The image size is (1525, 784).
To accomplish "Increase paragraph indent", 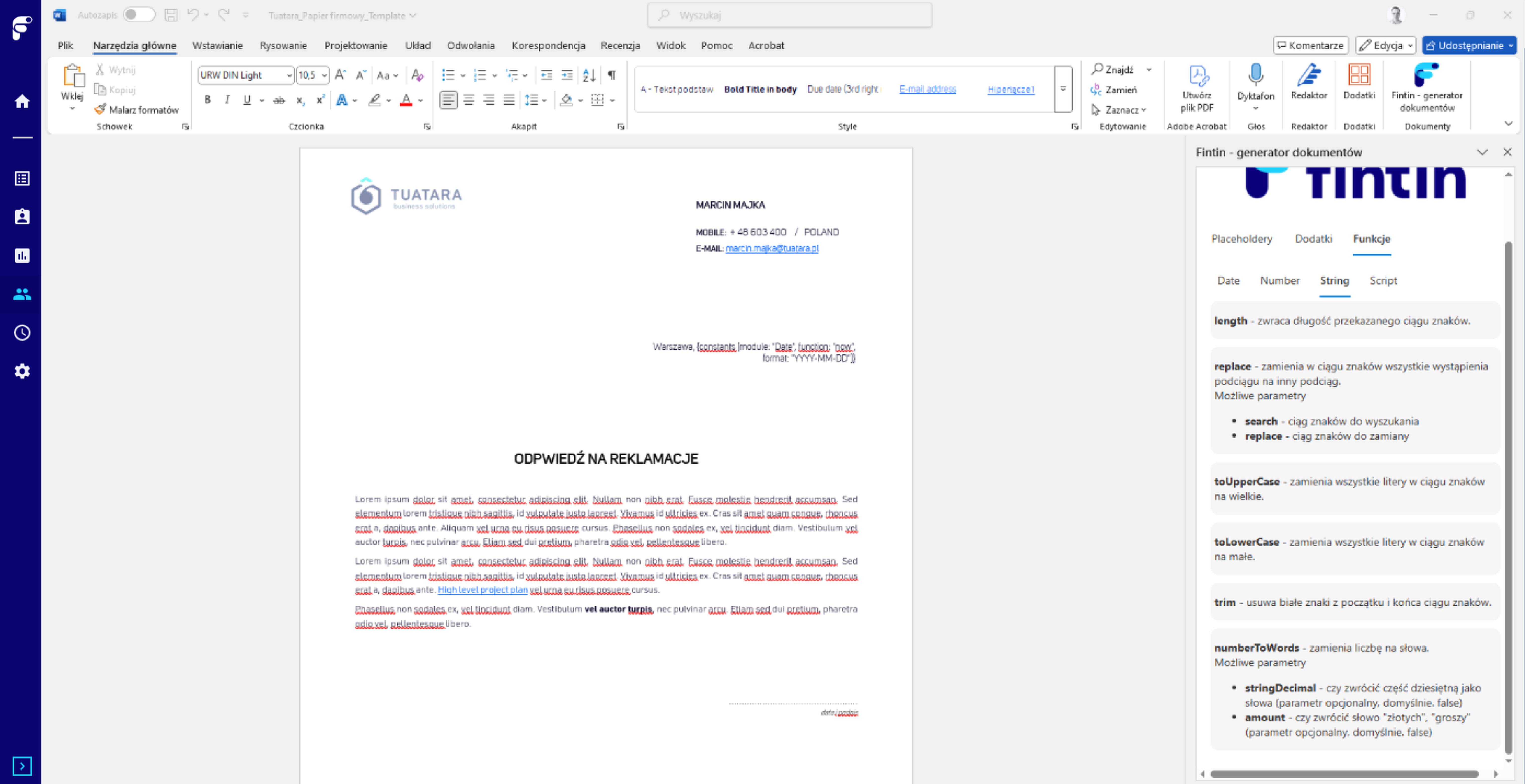I will pyautogui.click(x=567, y=75).
